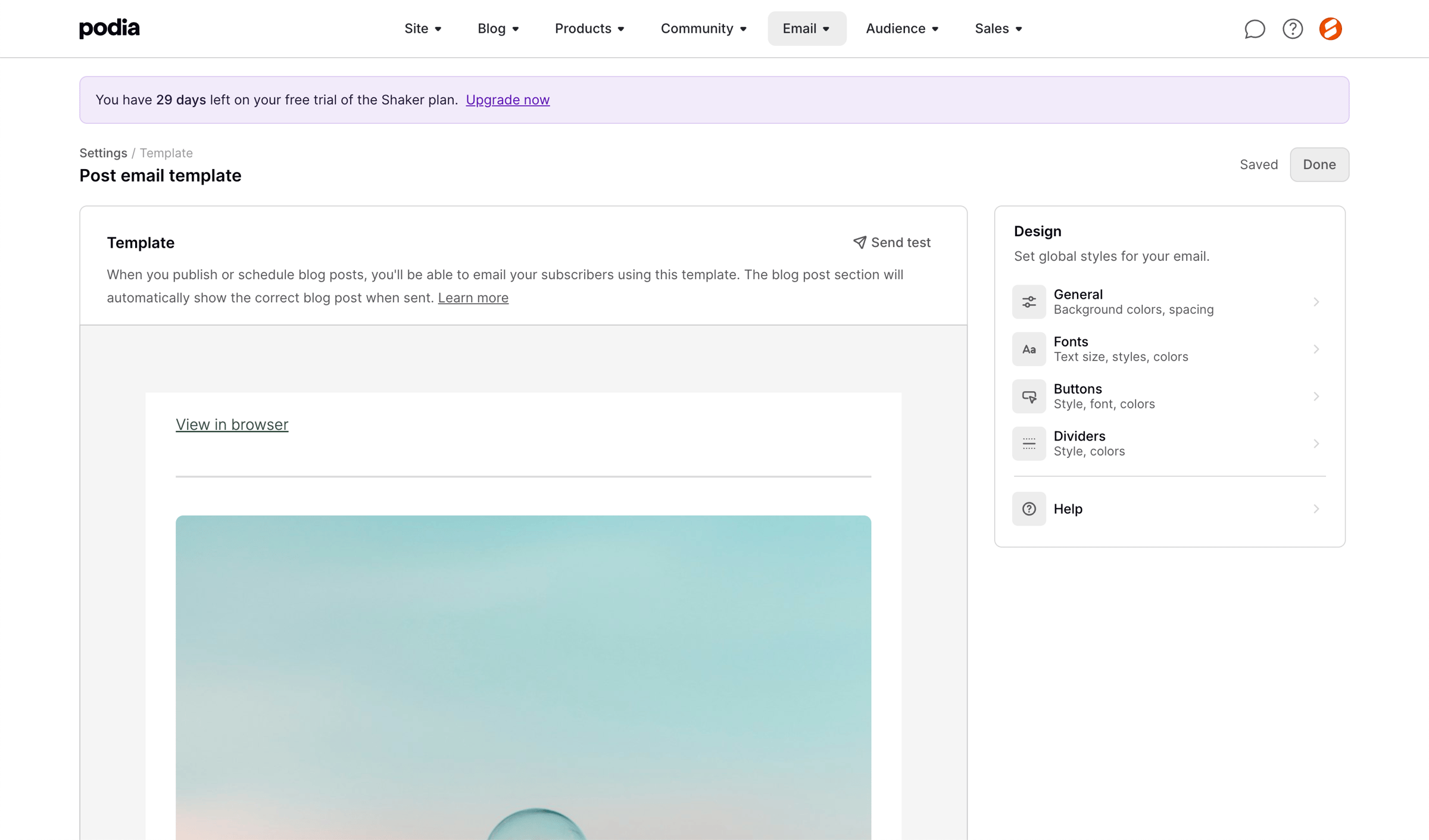Expand the General settings chevron
The height and width of the screenshot is (840, 1429).
[x=1316, y=302]
